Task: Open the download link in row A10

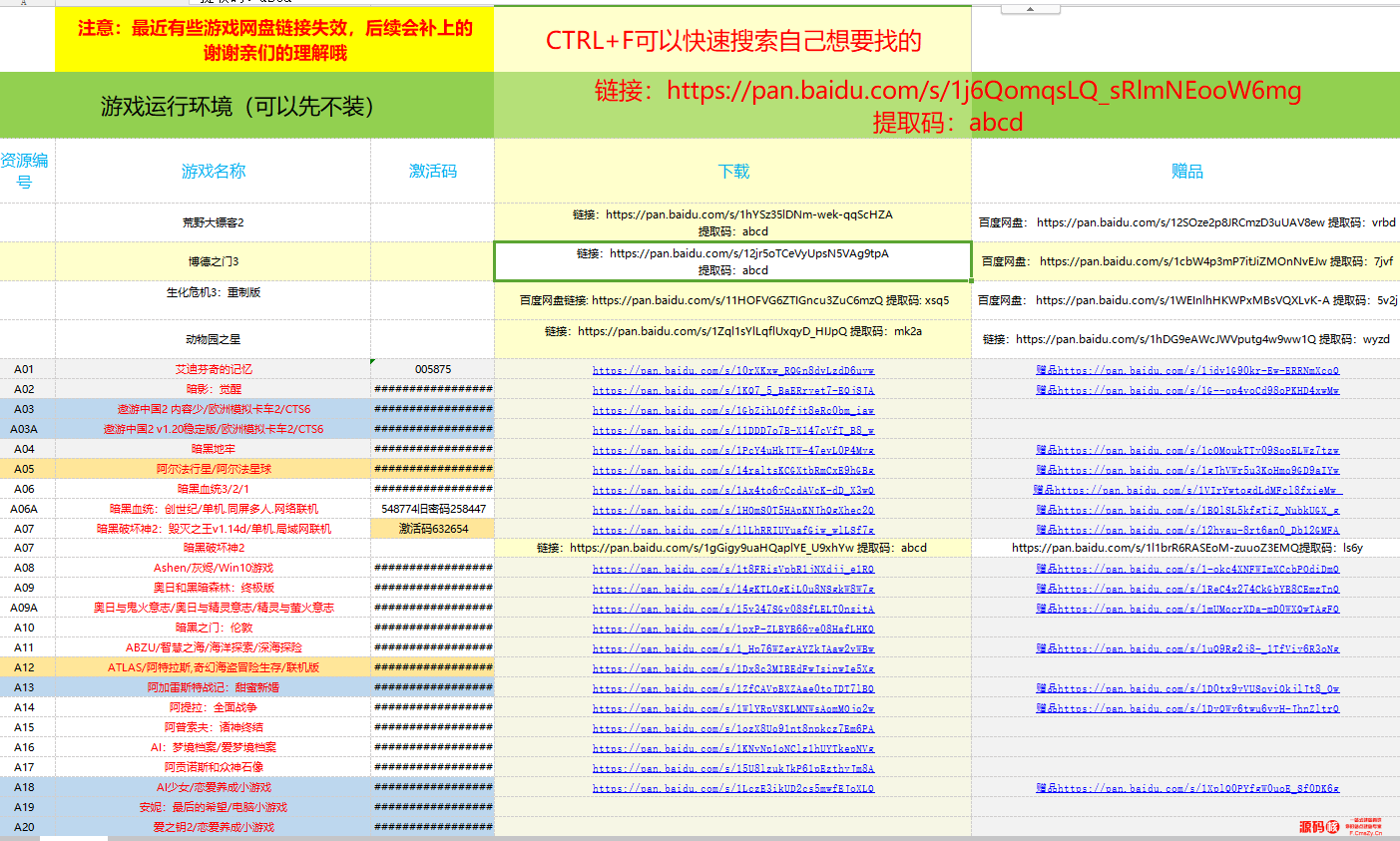Action: pos(733,629)
